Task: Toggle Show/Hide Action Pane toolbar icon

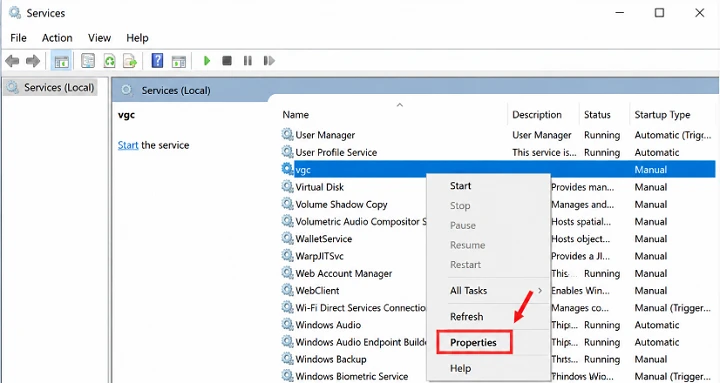Action: [x=179, y=61]
